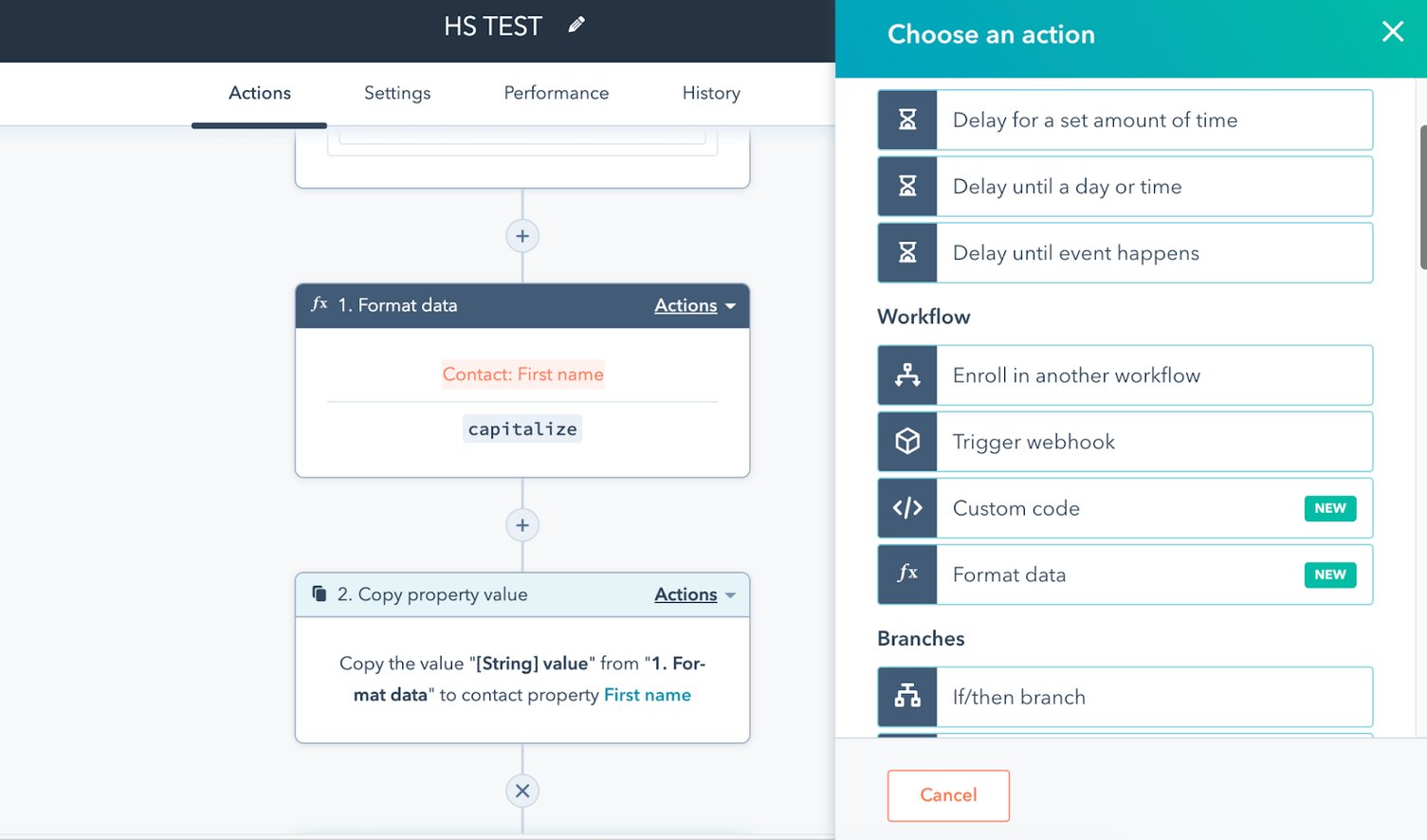This screenshot has height=840, width=1427.
Task: Click hourglass icon for Delay until a day or time
Action: click(907, 186)
